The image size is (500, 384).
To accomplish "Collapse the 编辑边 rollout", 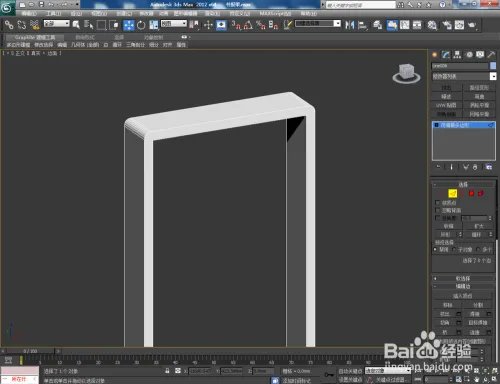I will pos(463,286).
